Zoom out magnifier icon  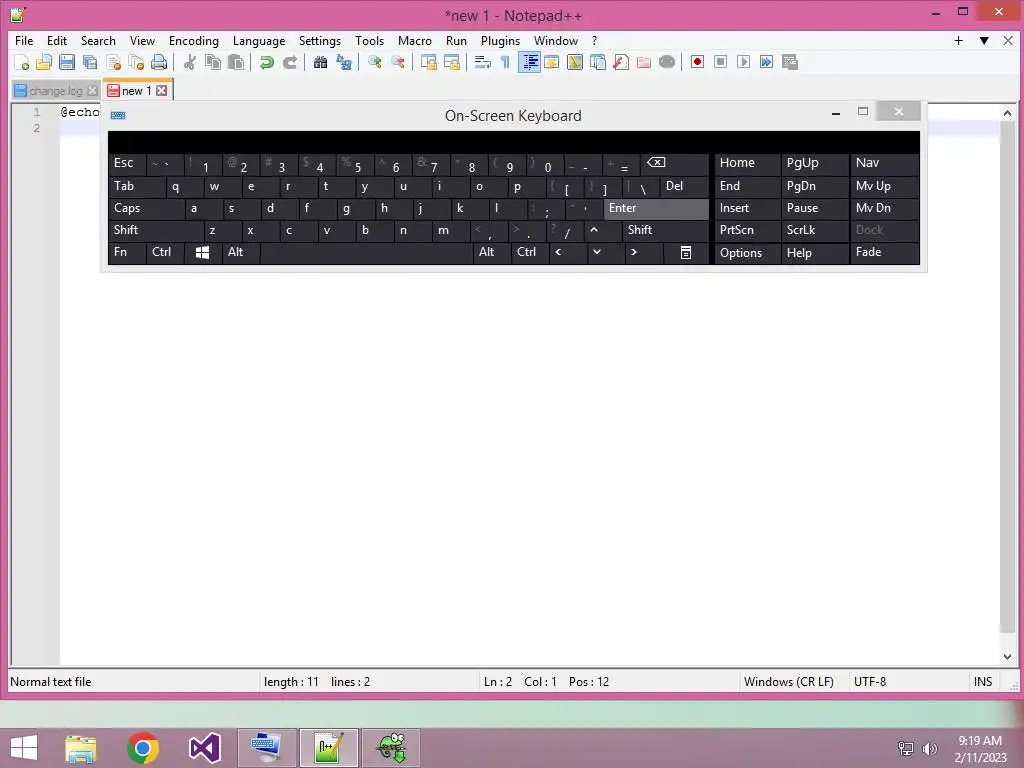point(397,62)
